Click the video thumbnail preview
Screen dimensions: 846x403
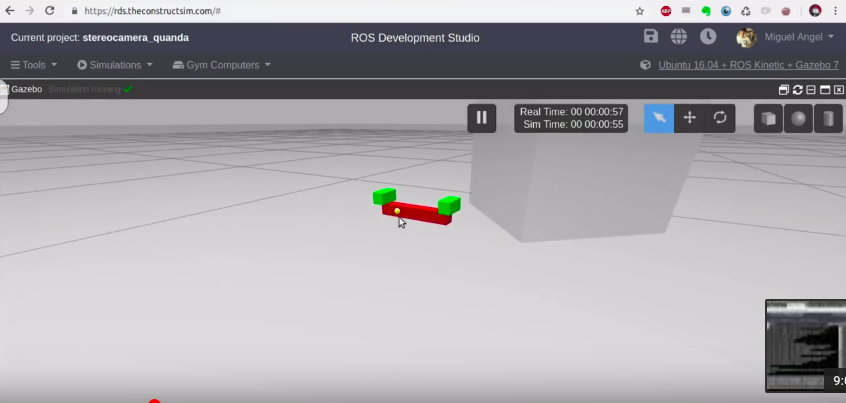(806, 345)
